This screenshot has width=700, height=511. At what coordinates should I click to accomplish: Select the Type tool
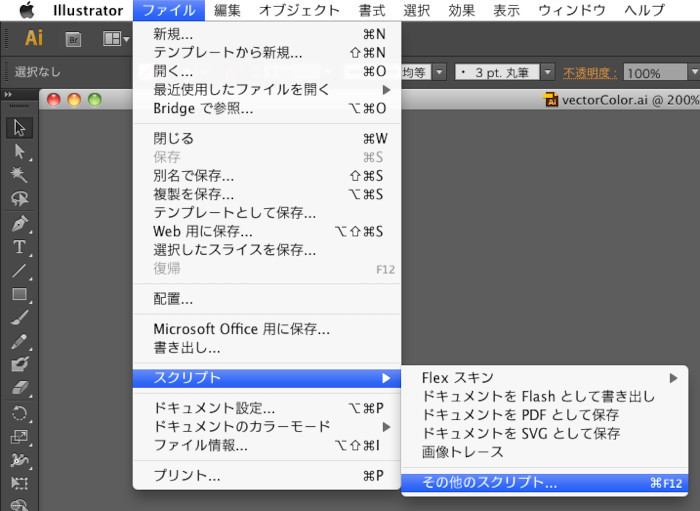pyautogui.click(x=20, y=247)
